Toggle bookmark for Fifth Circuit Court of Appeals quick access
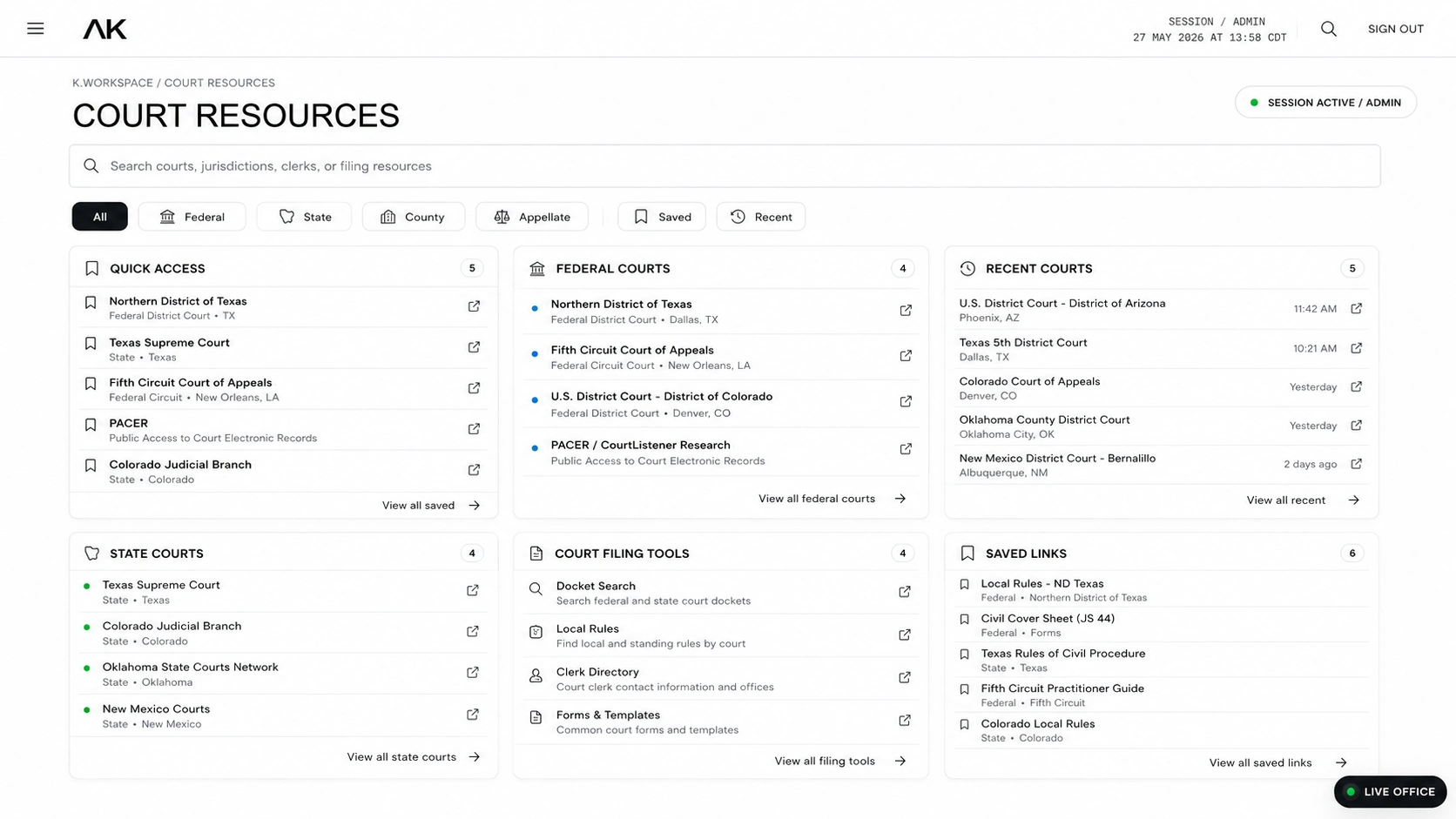1456x819 pixels. pos(91,384)
